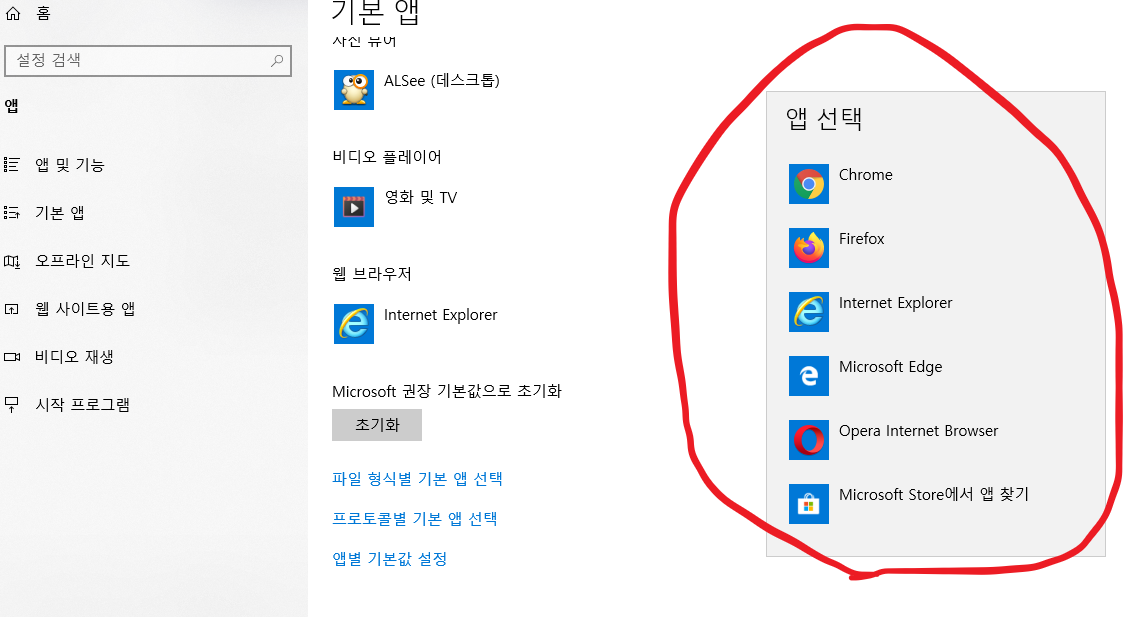Image resolution: width=1144 pixels, height=617 pixels.
Task: Click the 영화 및 TV icon
Action: click(x=354, y=207)
